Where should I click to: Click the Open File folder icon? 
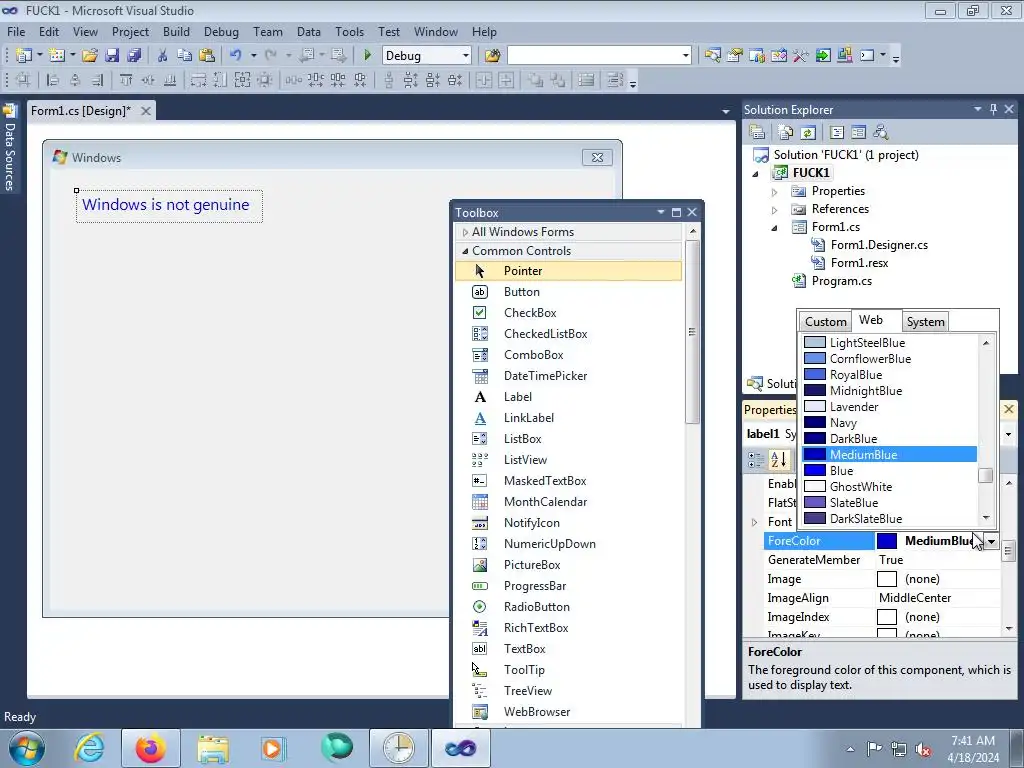click(x=89, y=56)
